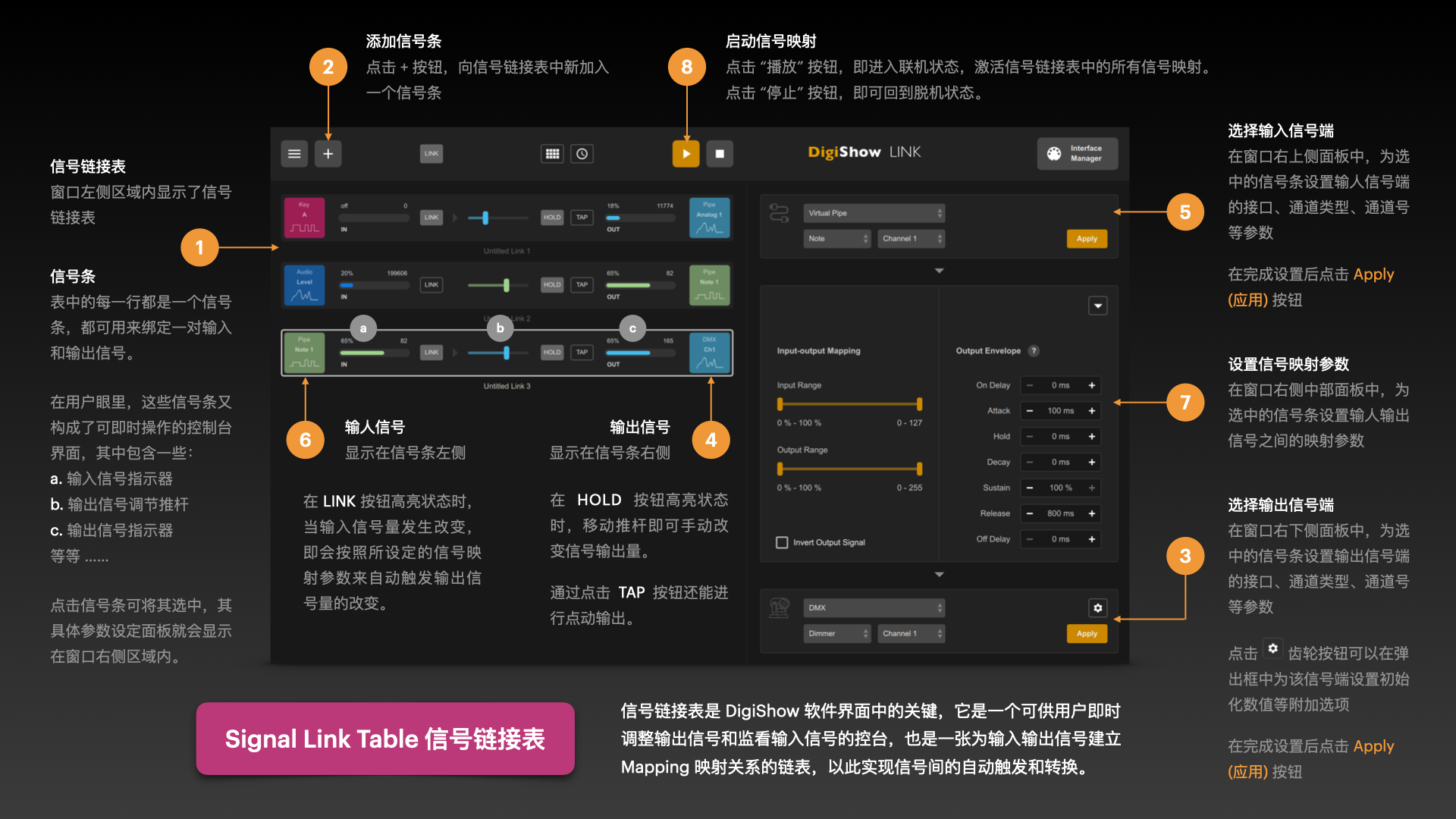This screenshot has width=1456, height=819.
Task: Click Apply in the input source panel
Action: coord(1086,239)
